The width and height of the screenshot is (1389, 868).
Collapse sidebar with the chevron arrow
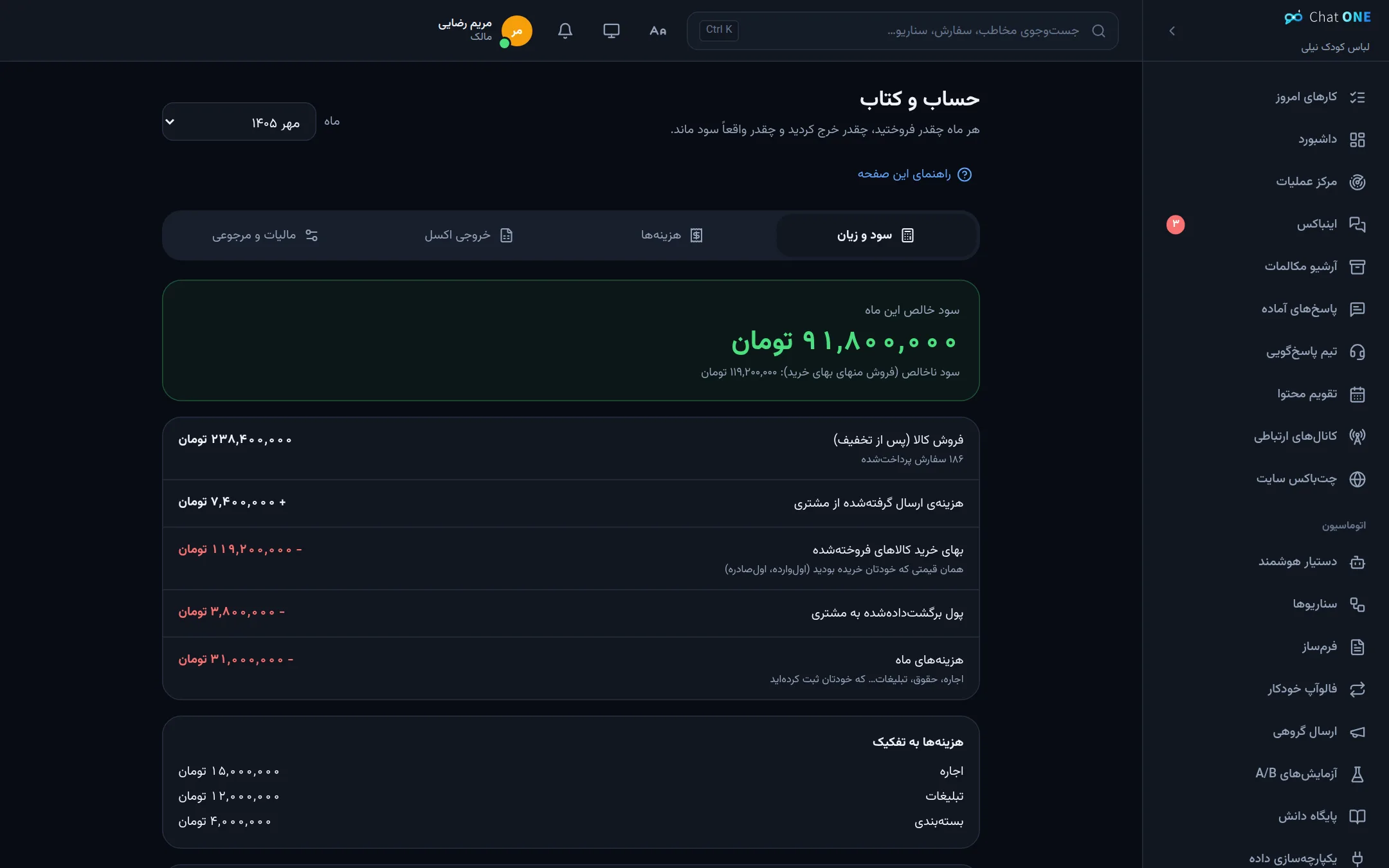click(1172, 31)
